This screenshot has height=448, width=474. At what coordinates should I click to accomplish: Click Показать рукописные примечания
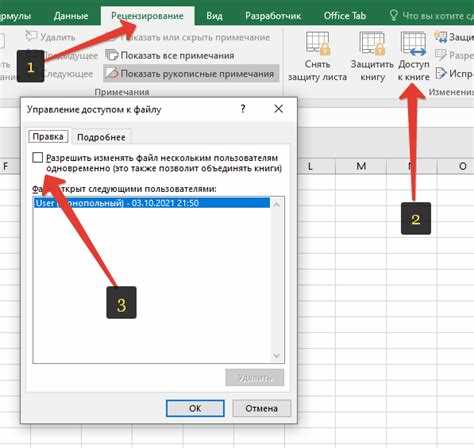click(x=190, y=74)
